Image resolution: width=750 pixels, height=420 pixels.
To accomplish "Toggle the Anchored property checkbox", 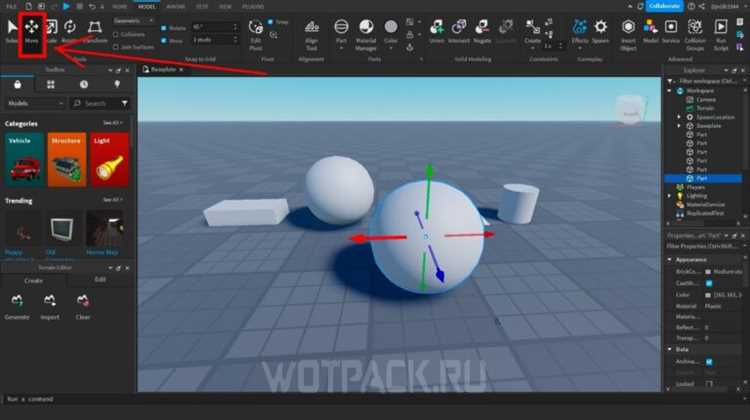I will [709, 362].
